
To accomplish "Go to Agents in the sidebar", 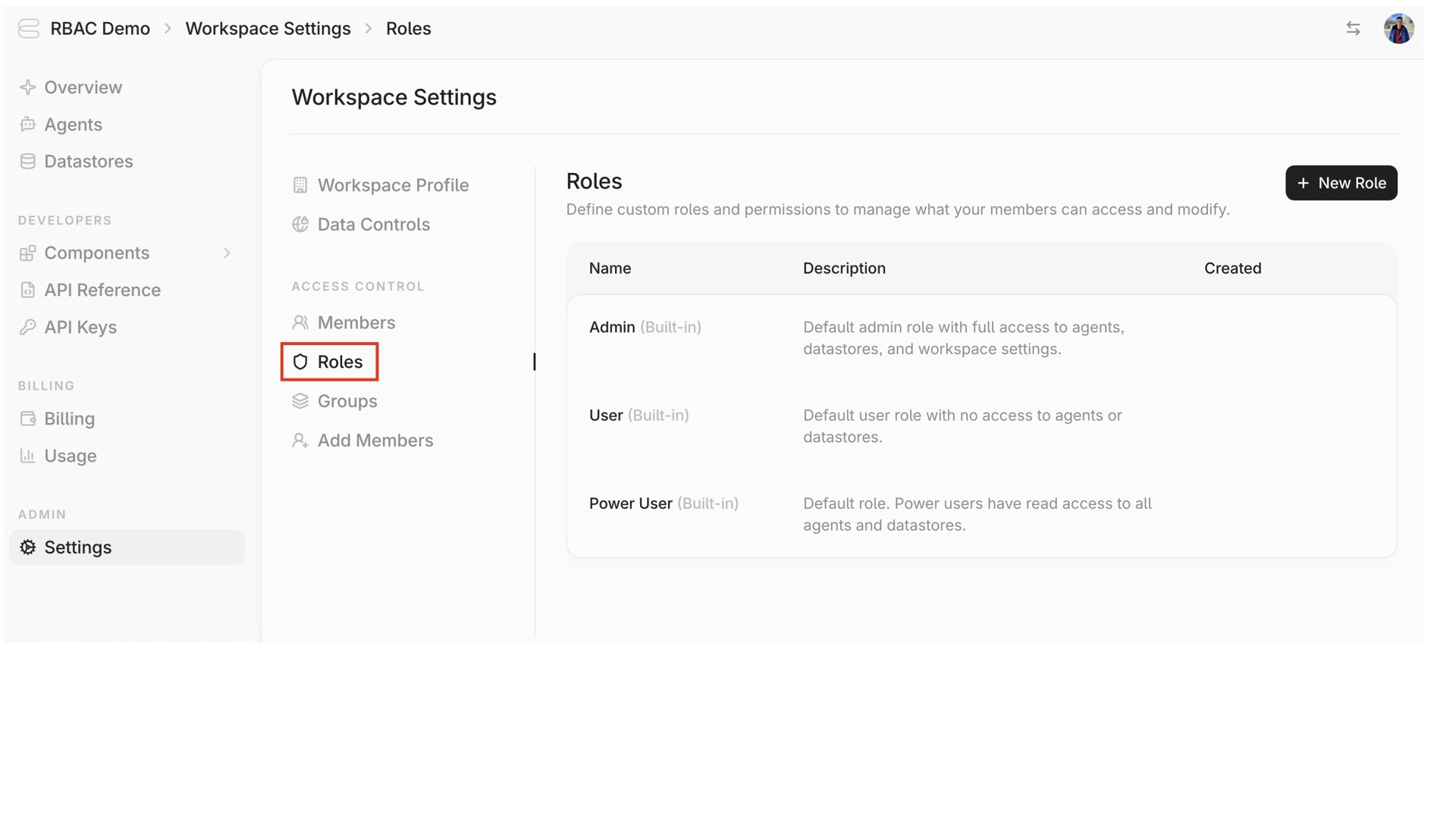I will pyautogui.click(x=73, y=124).
